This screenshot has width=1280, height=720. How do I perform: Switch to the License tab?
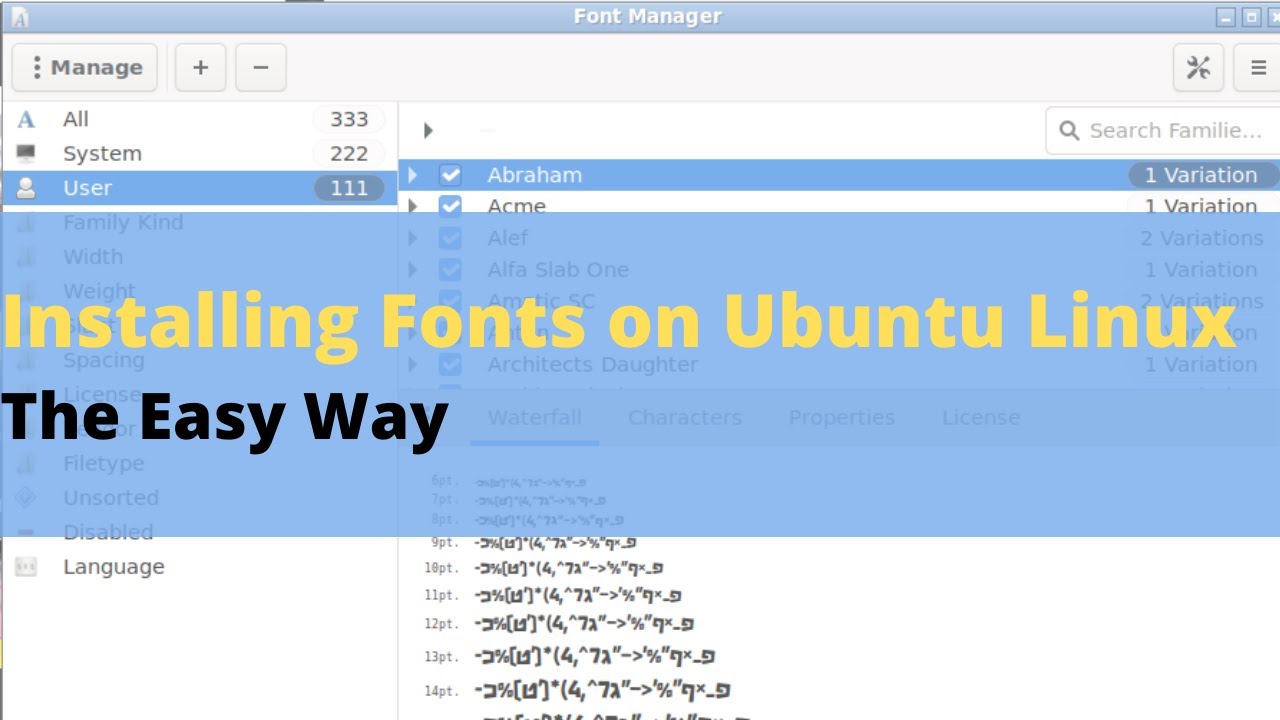(981, 418)
